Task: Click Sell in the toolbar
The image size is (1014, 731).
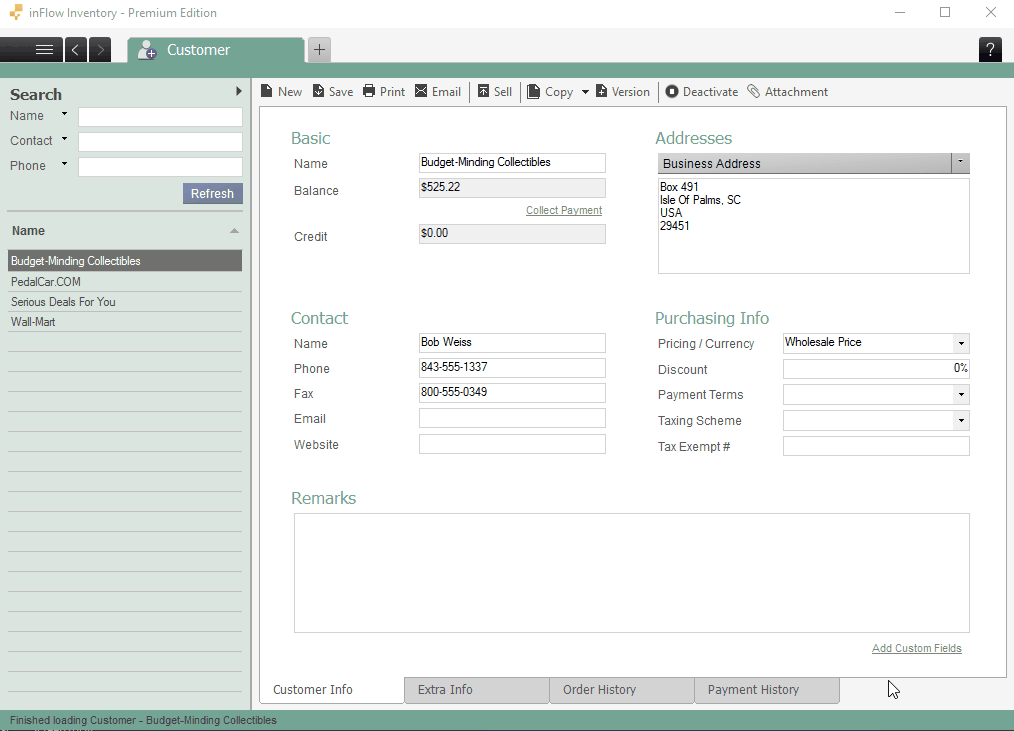Action: 495,92
